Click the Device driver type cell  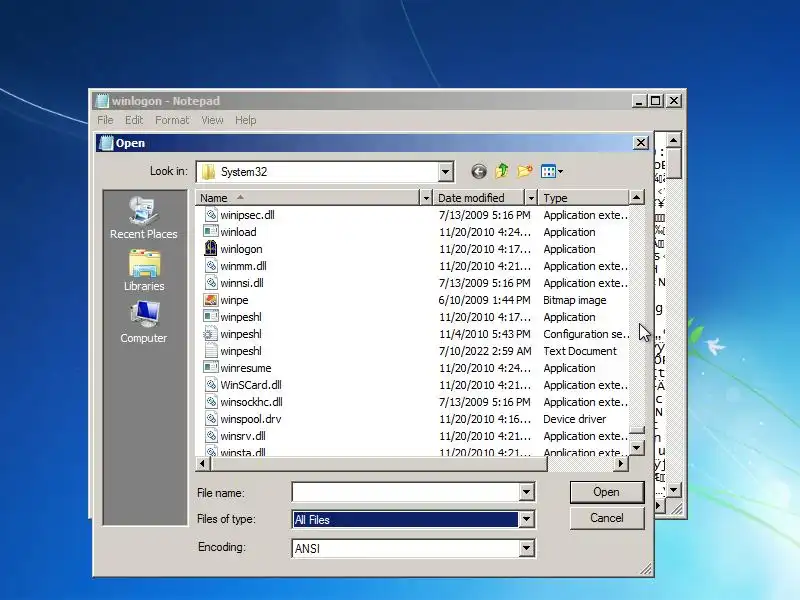[574, 419]
